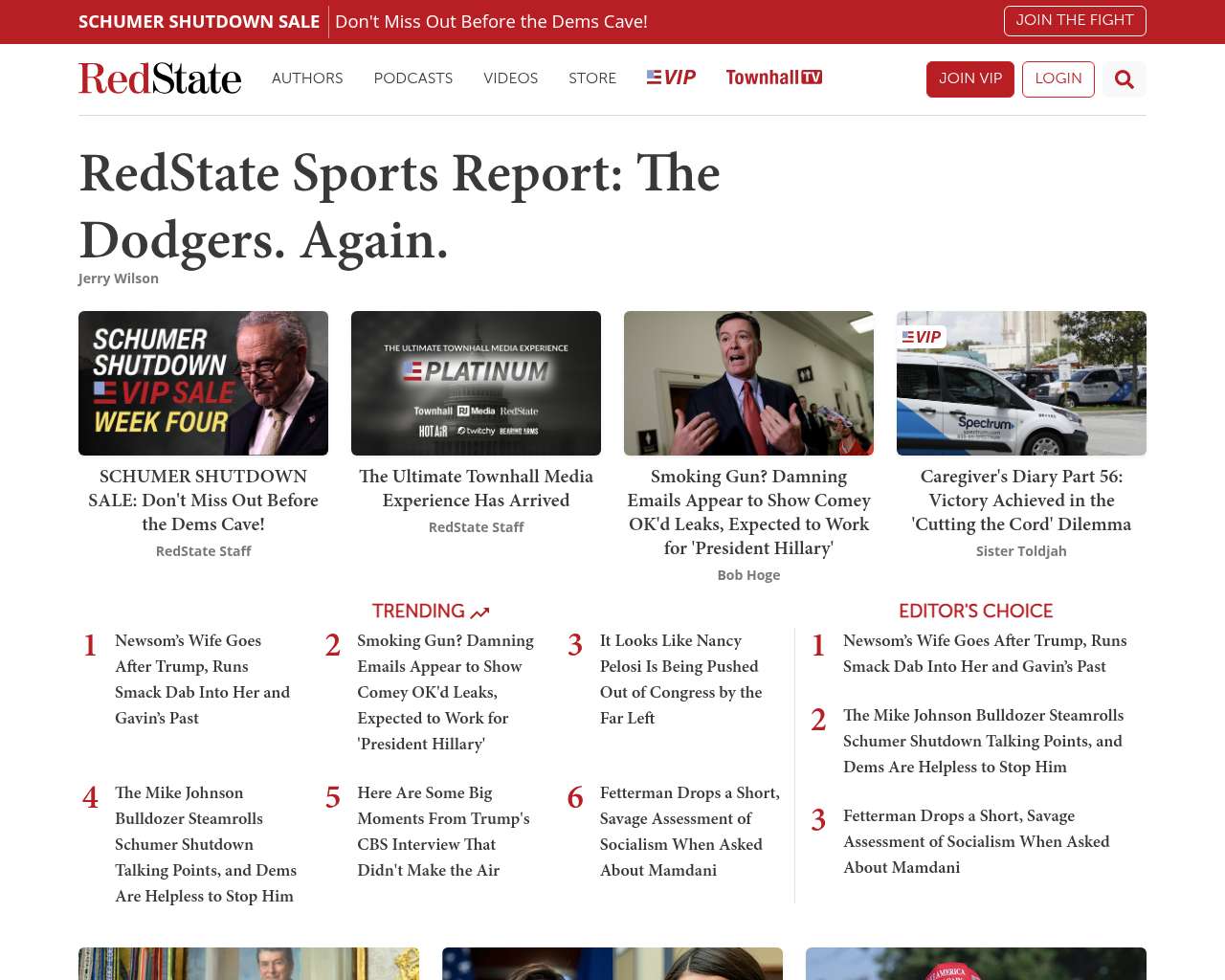
Task: Open the VIP flag logo link
Action: [x=671, y=78]
